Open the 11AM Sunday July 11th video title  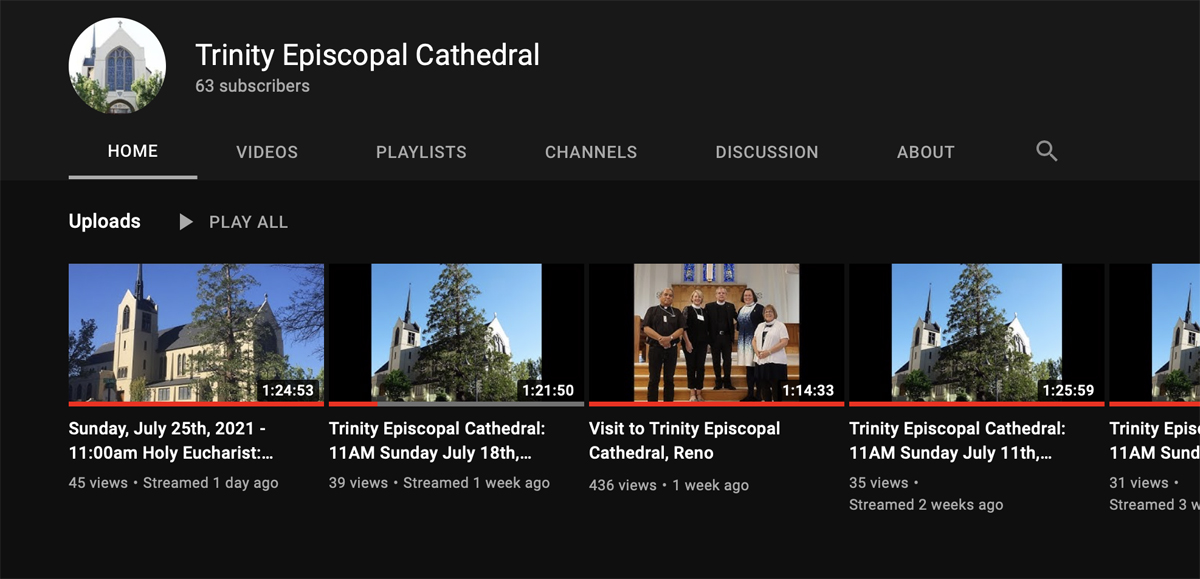[x=957, y=441]
